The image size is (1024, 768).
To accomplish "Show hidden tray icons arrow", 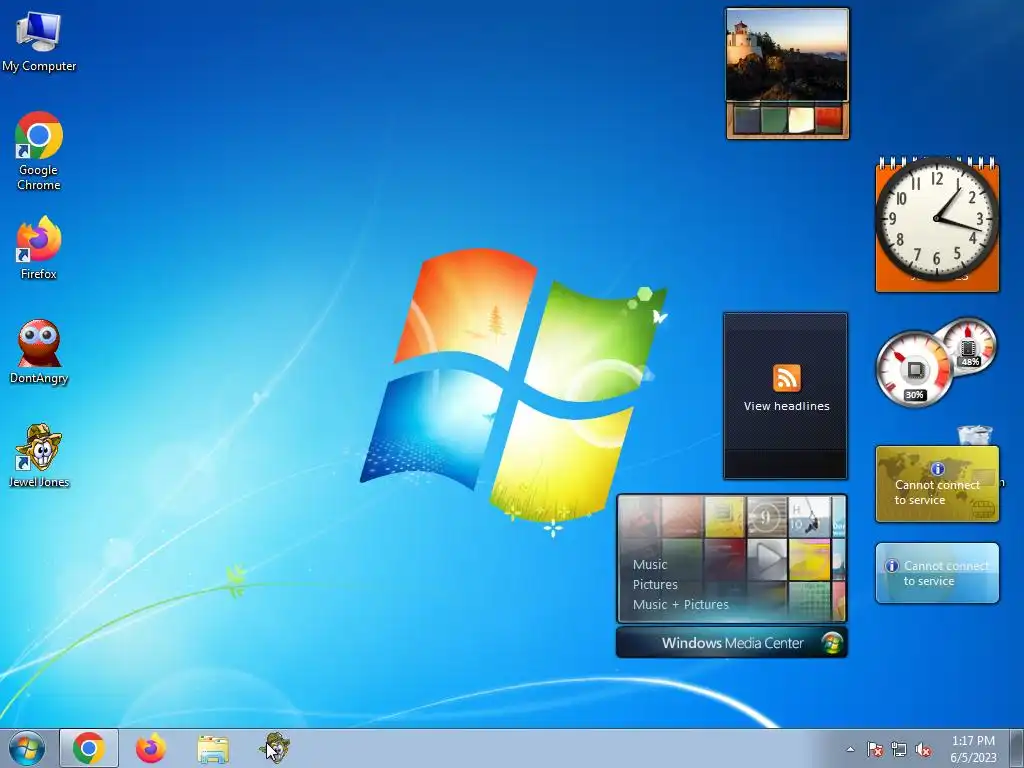I will point(850,749).
